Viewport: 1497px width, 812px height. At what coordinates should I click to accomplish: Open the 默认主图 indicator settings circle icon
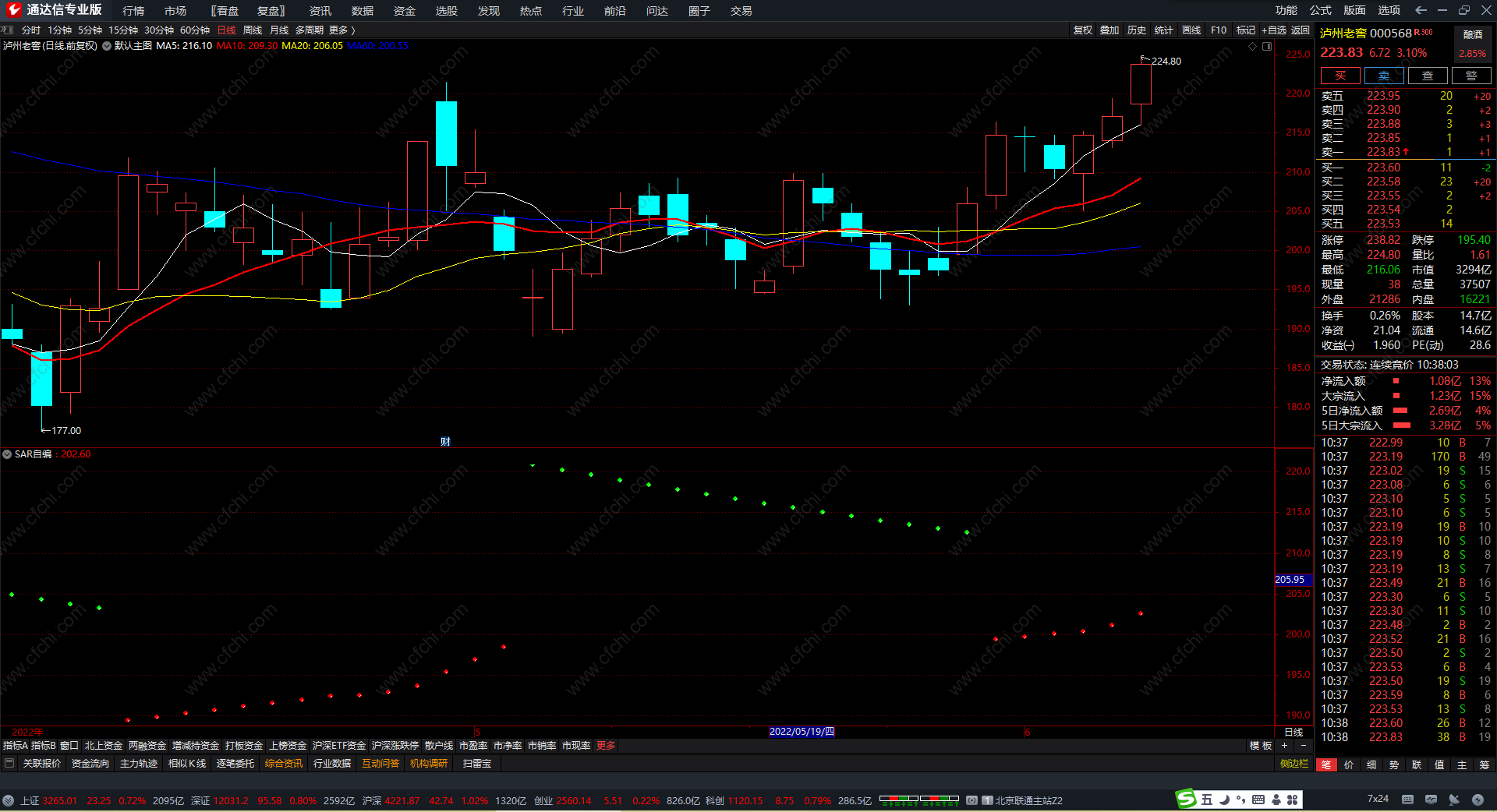(107, 46)
